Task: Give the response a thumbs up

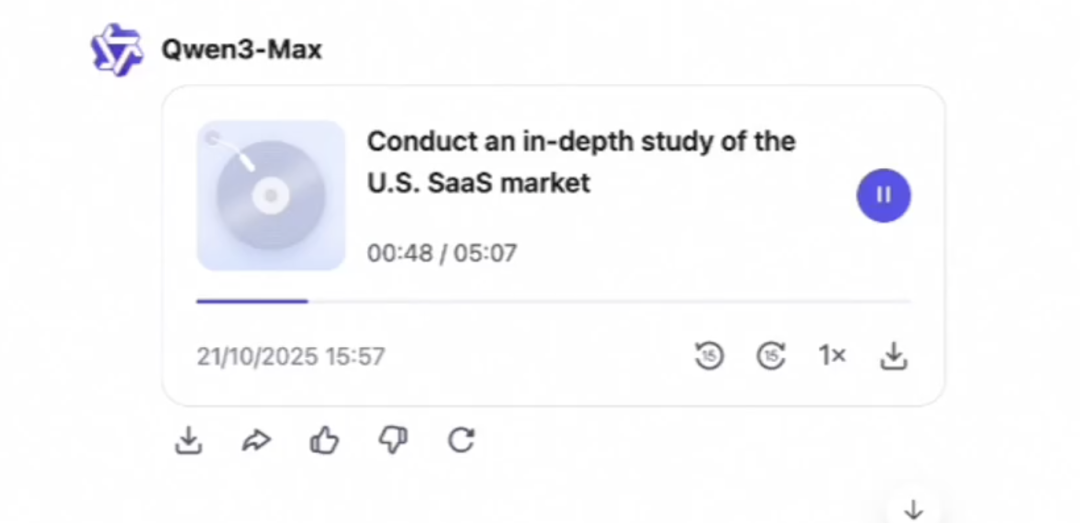Action: [x=324, y=441]
